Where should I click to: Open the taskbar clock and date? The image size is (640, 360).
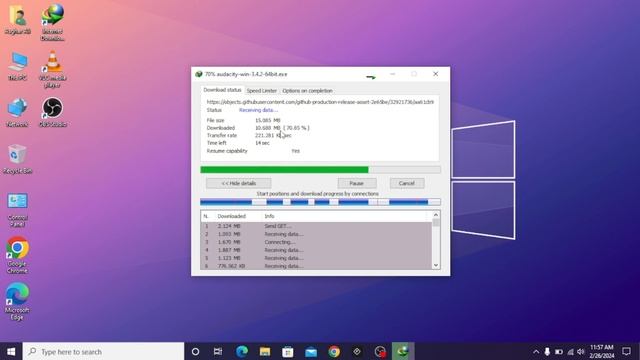[x=602, y=351]
